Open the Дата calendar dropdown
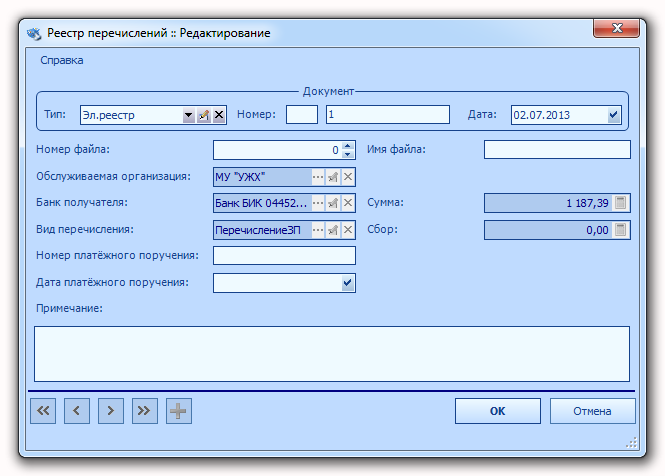This screenshot has width=665, height=476. point(613,115)
